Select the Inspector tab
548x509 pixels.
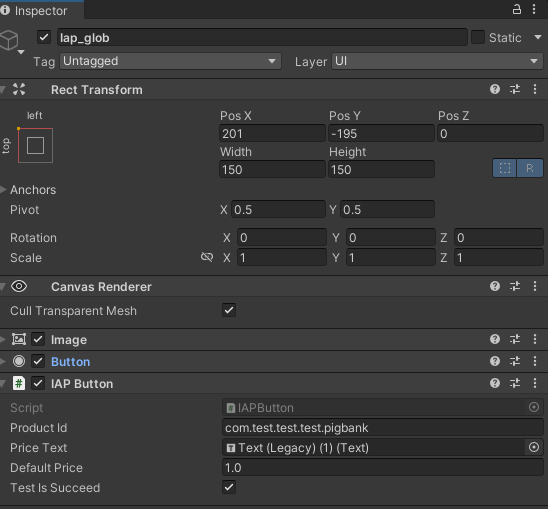tap(41, 10)
